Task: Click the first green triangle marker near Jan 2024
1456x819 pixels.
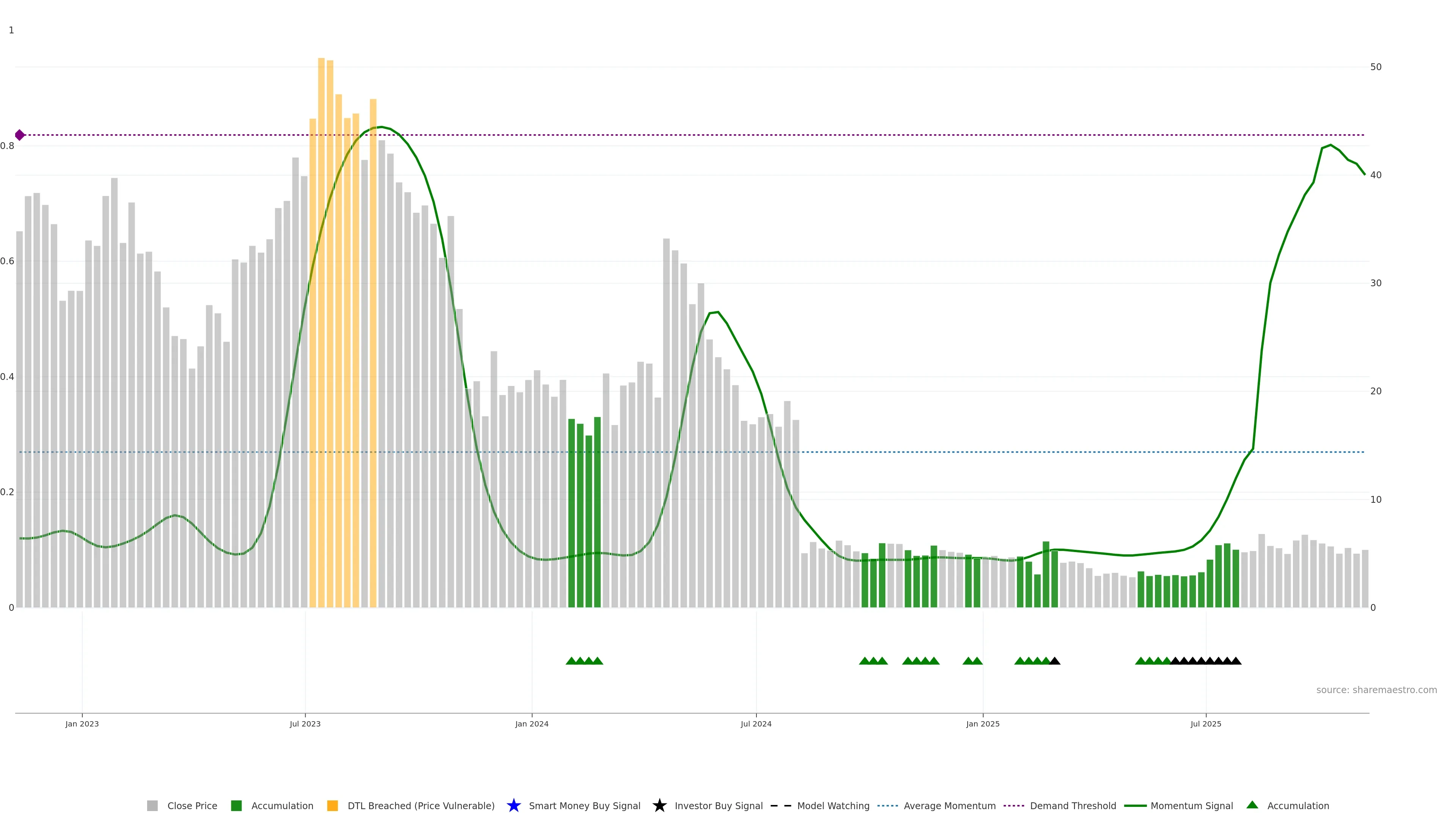Action: point(571,661)
